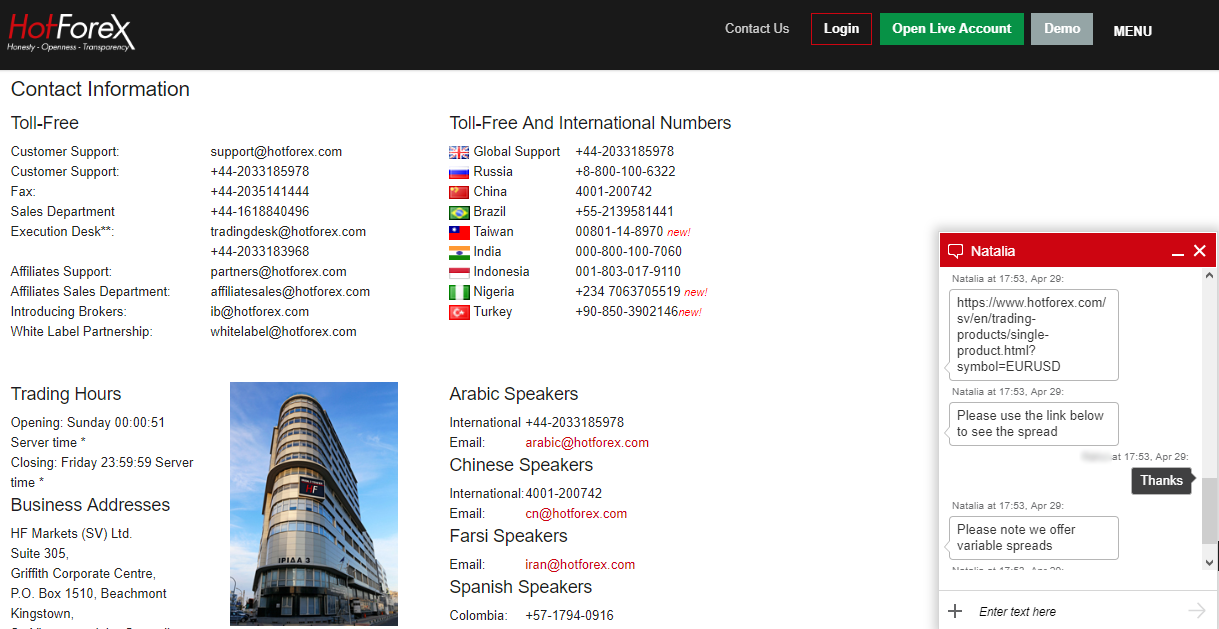Viewport: 1219px width, 629px height.
Task: Click the Business Addresses heading
Action: tap(90, 505)
